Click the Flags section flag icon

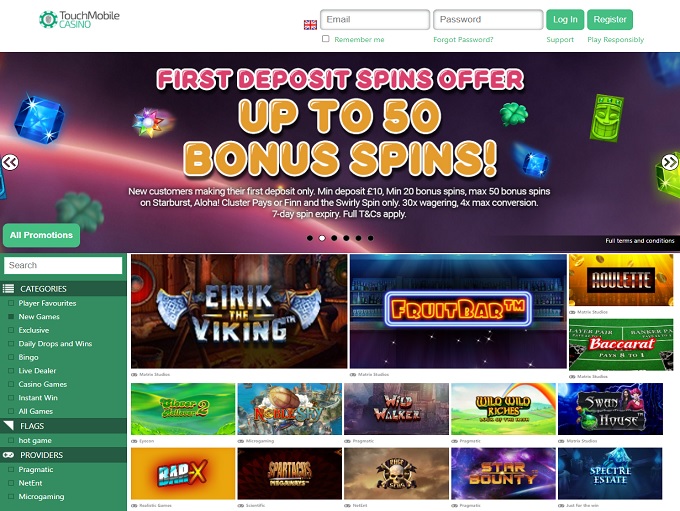[8, 426]
